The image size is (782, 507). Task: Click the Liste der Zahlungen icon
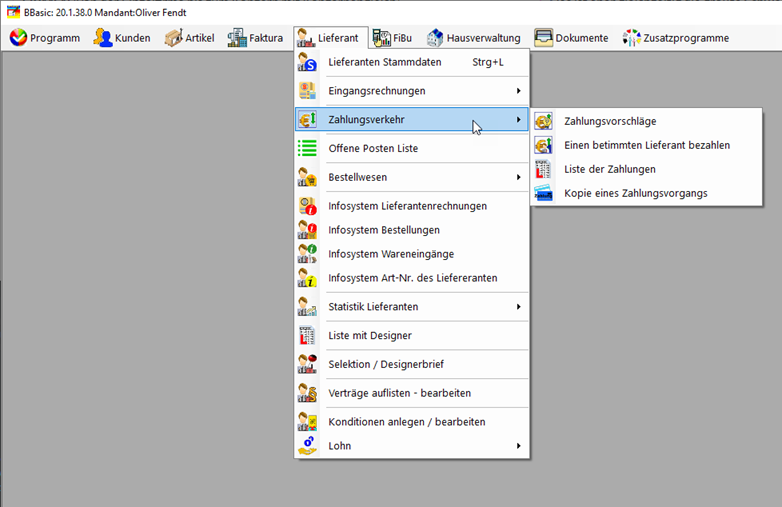tap(544, 169)
